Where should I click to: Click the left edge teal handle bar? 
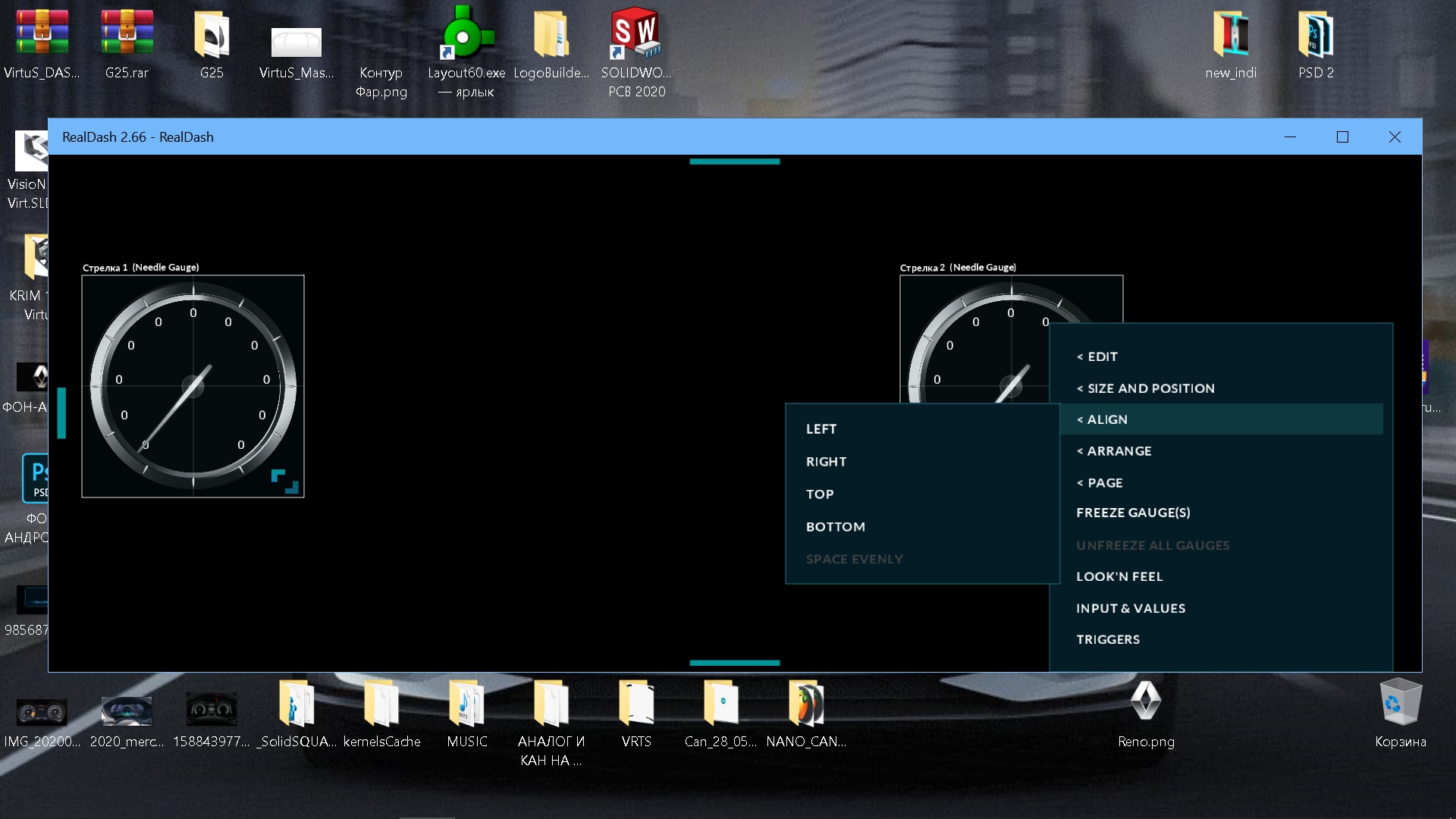61,413
